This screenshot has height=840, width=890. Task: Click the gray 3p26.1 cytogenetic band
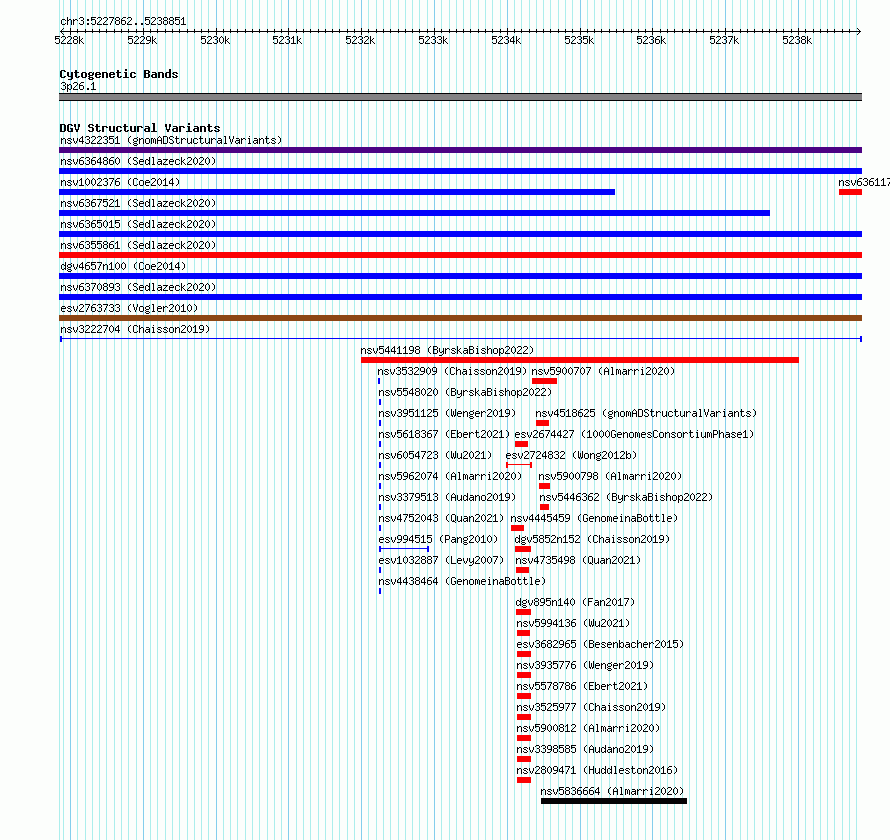460,97
